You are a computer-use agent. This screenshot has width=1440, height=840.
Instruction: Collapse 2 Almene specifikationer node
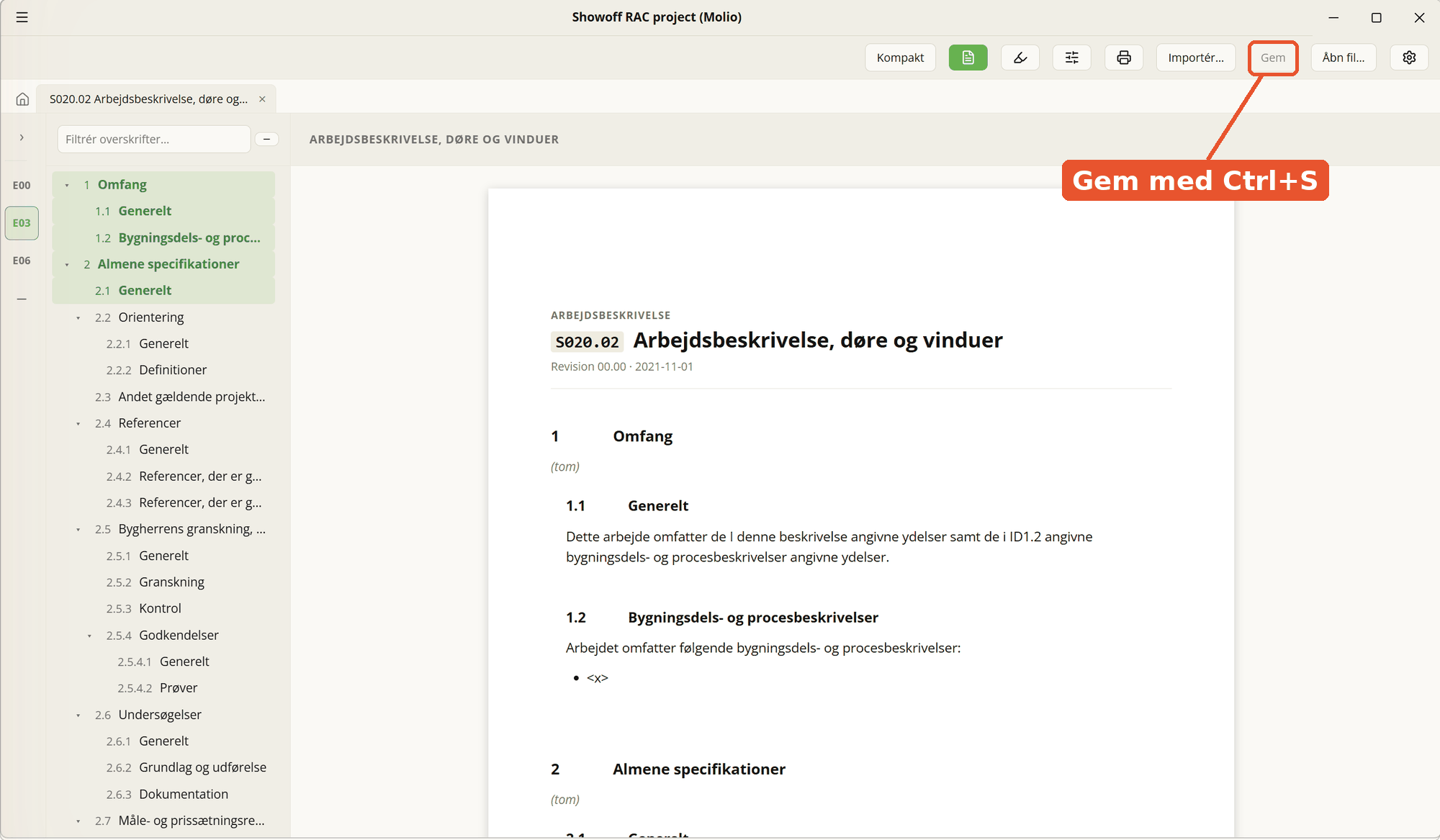point(67,265)
